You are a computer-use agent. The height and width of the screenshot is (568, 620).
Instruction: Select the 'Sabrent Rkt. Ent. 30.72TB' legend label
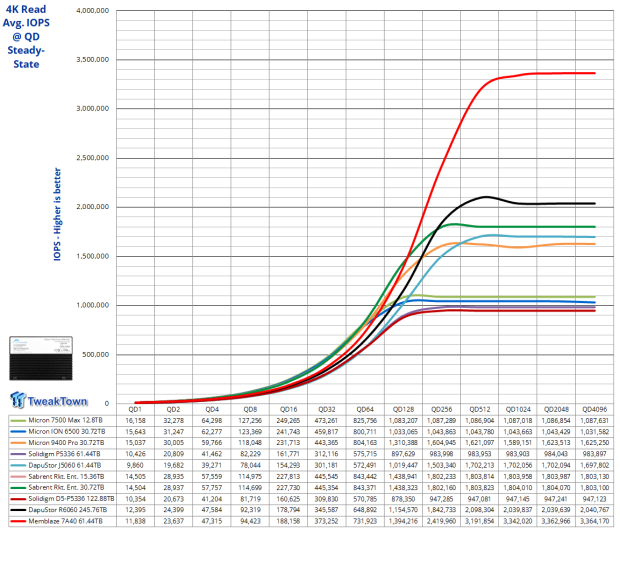(66, 487)
